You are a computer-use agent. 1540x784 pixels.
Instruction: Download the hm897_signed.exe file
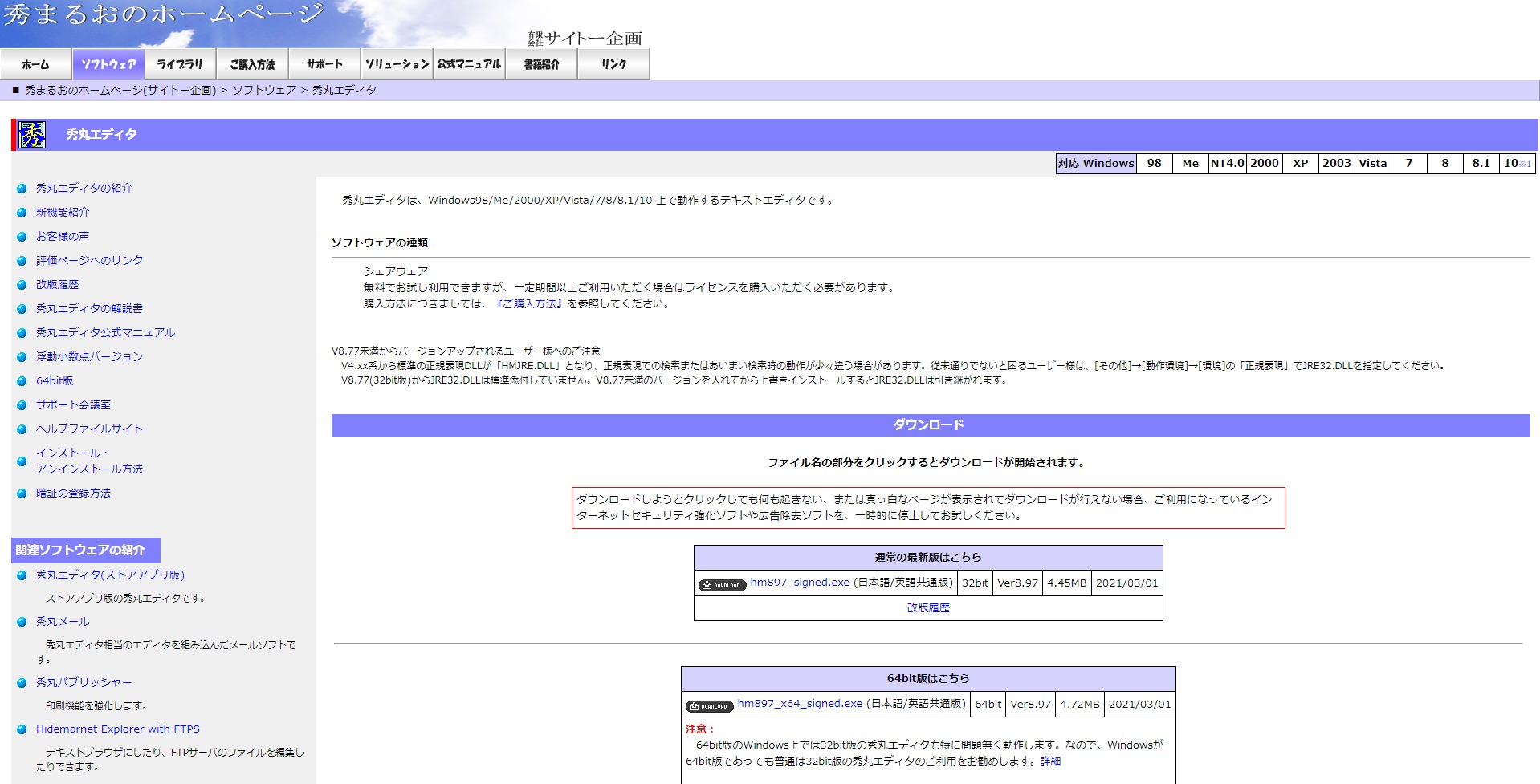800,583
